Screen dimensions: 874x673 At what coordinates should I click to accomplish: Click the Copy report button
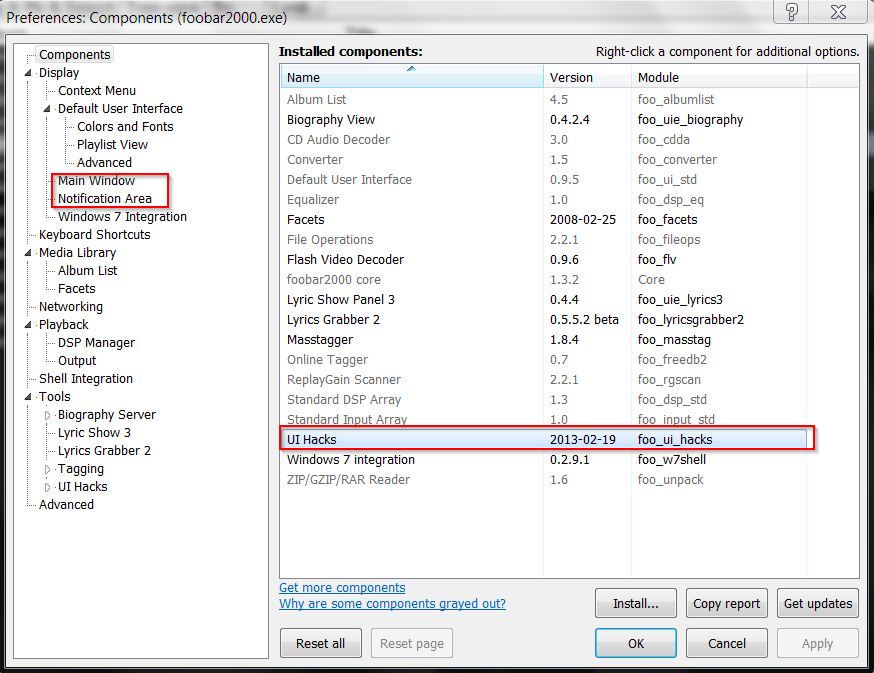pyautogui.click(x=726, y=603)
